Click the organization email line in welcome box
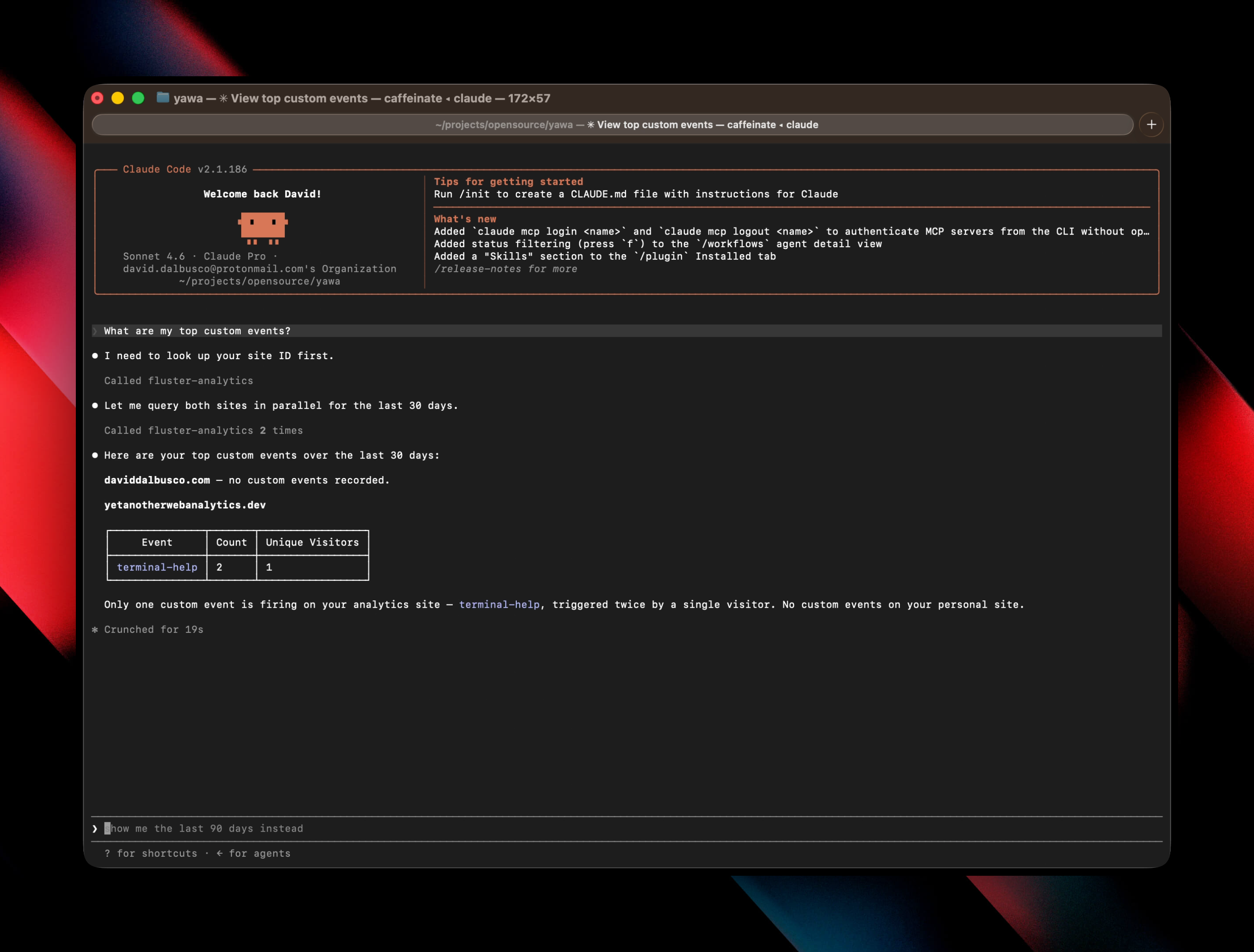1254x952 pixels. 260,268
